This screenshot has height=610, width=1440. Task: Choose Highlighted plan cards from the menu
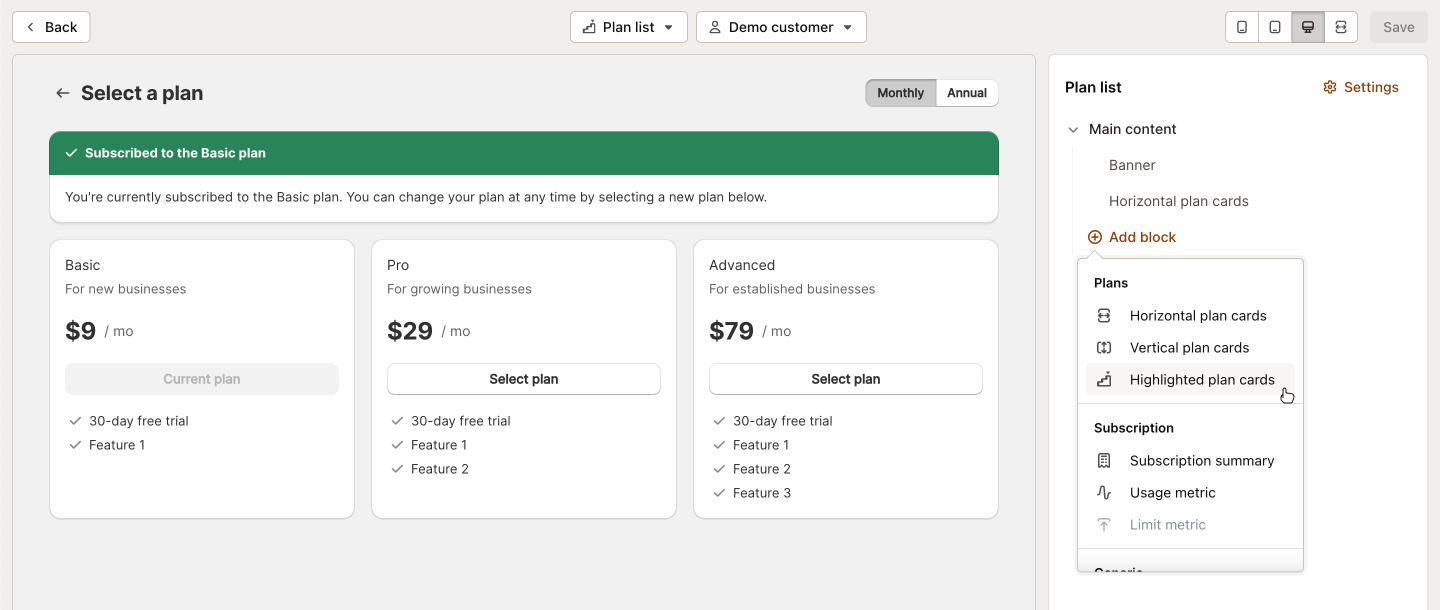pyautogui.click(x=1201, y=379)
